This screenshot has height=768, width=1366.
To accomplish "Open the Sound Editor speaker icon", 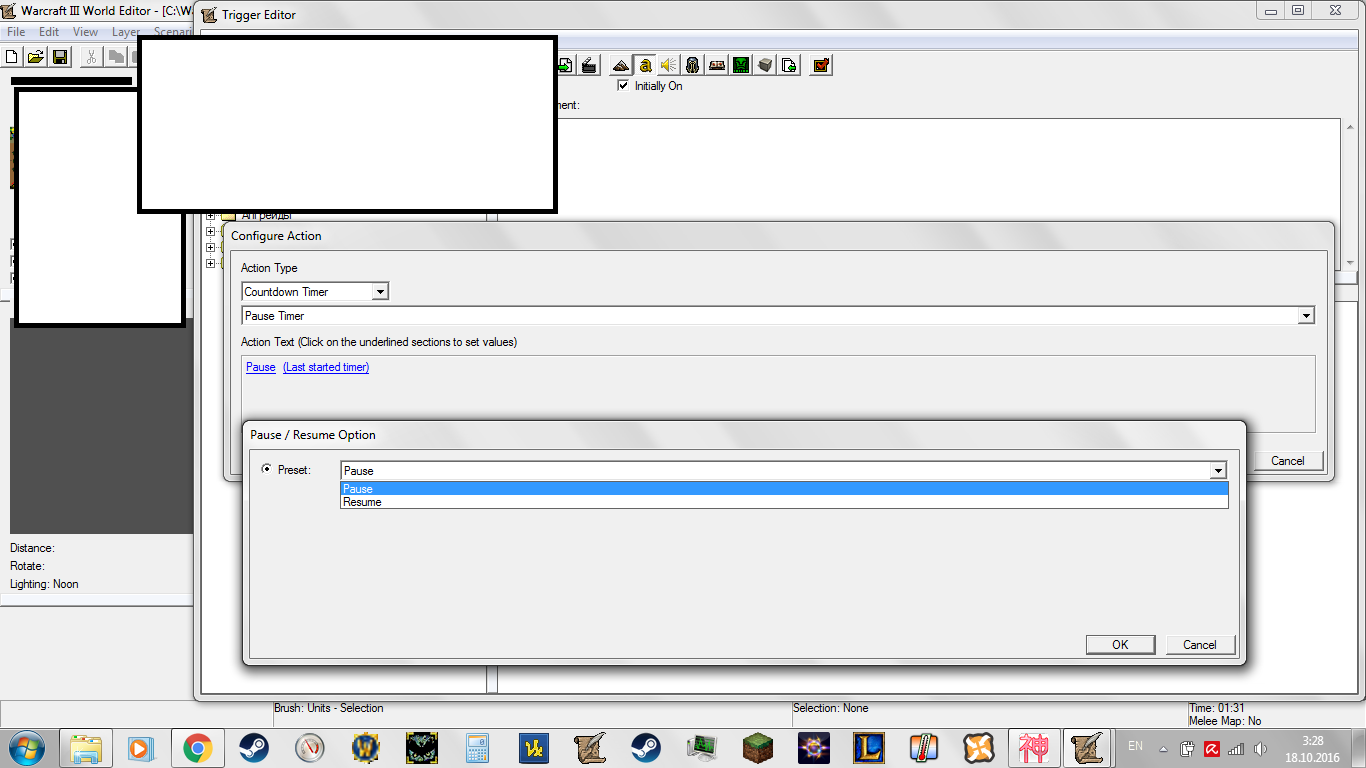I will (x=668, y=65).
